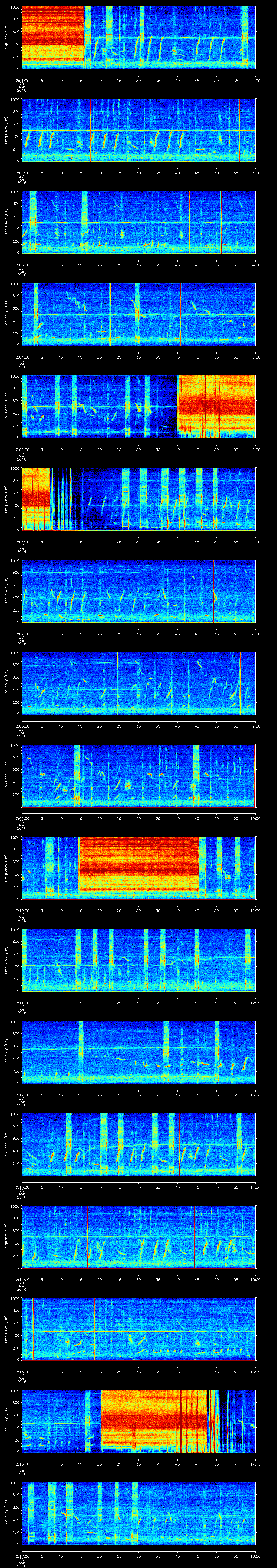Select the spectrogram panel beginning at 2:03:00
This screenshot has width=277, height=1568.
click(138, 222)
